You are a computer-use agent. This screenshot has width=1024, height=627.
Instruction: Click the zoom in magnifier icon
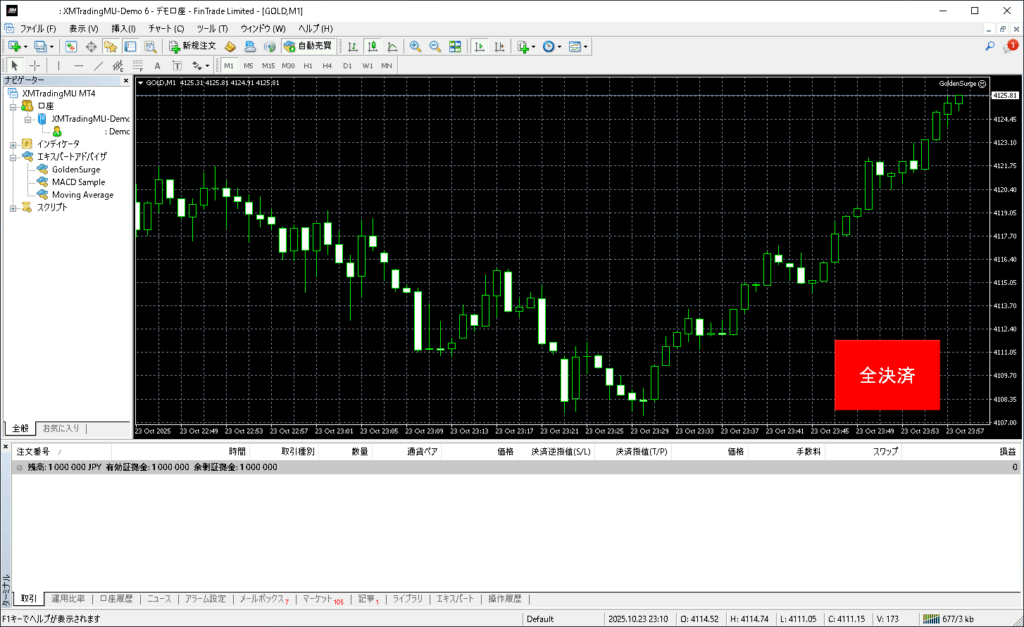click(415, 46)
